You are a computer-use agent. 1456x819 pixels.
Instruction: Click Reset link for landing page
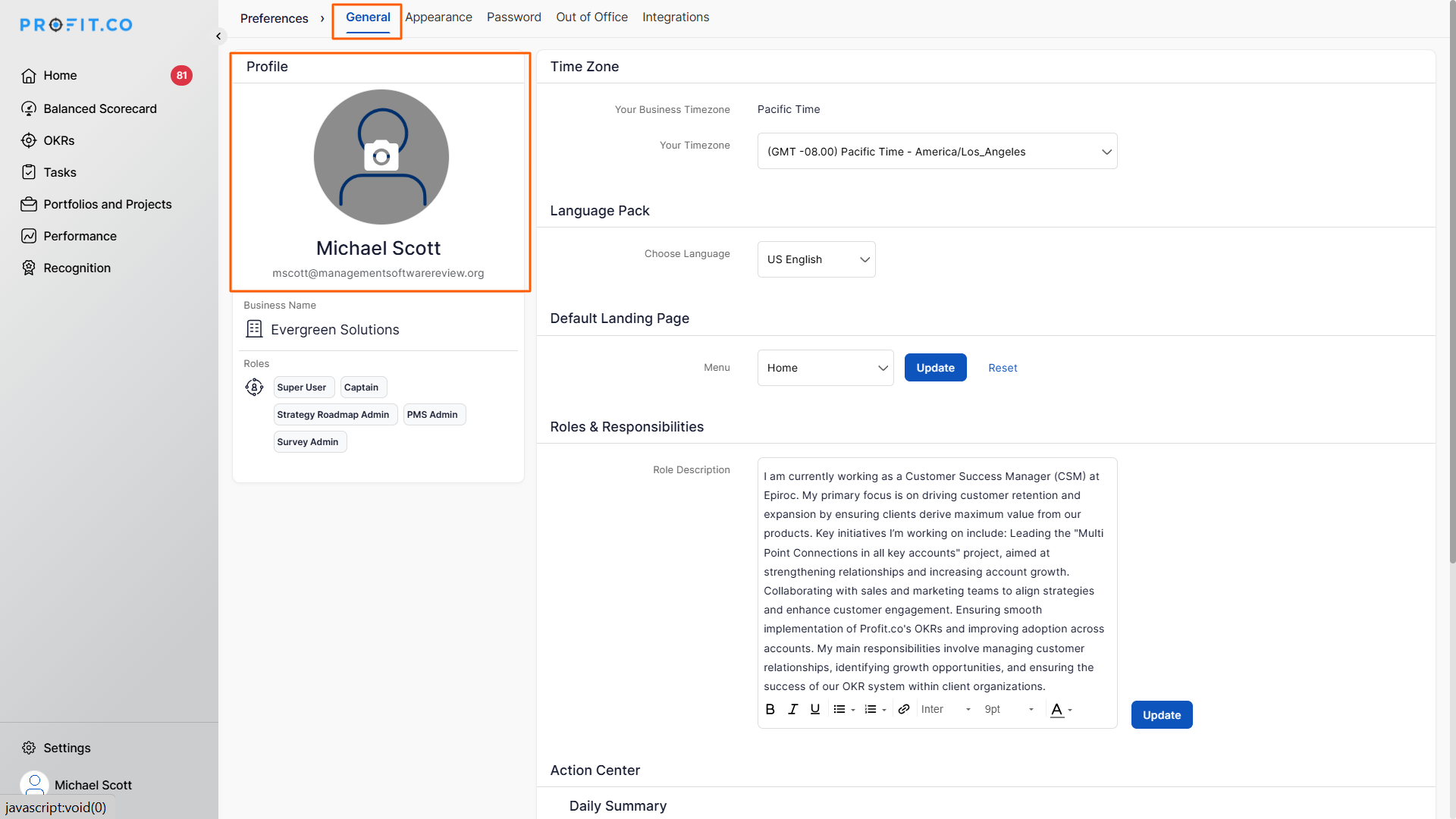pyautogui.click(x=1003, y=368)
